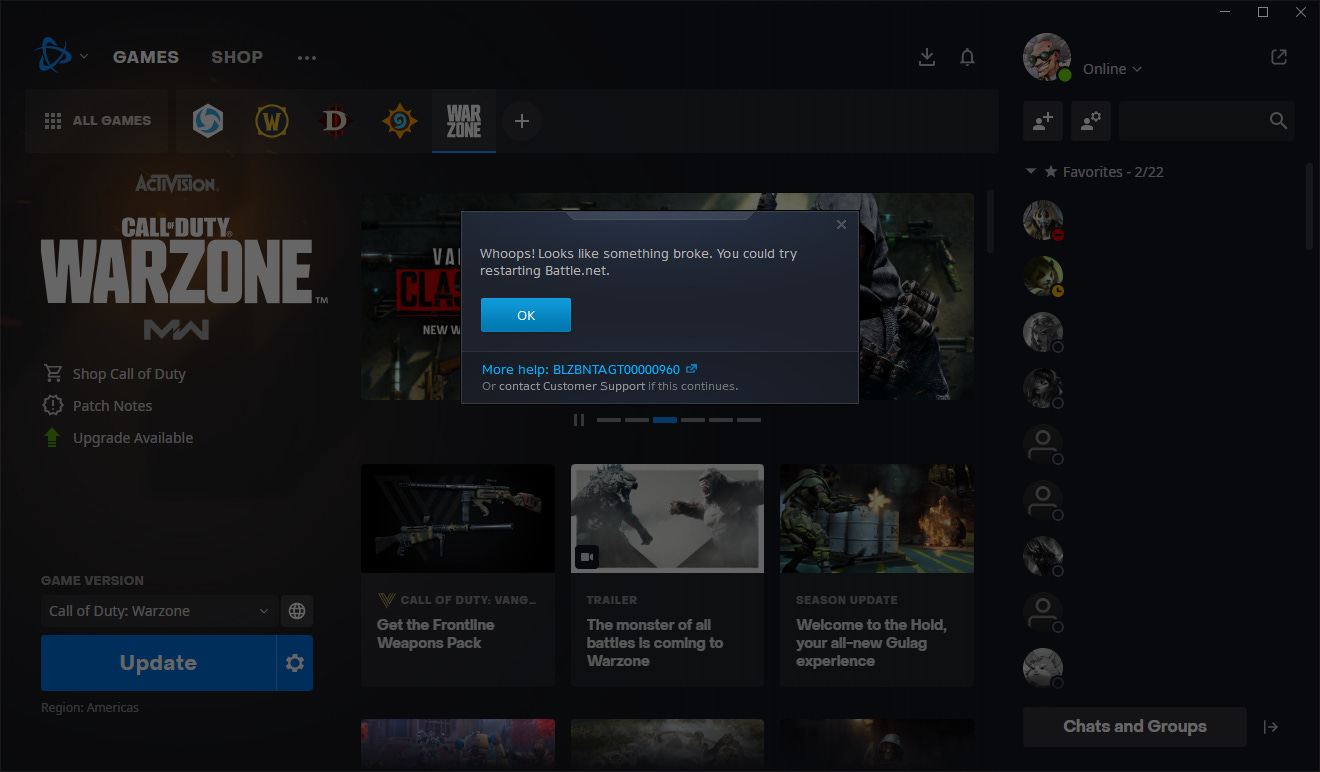Click the user profile avatar

click(x=1047, y=57)
